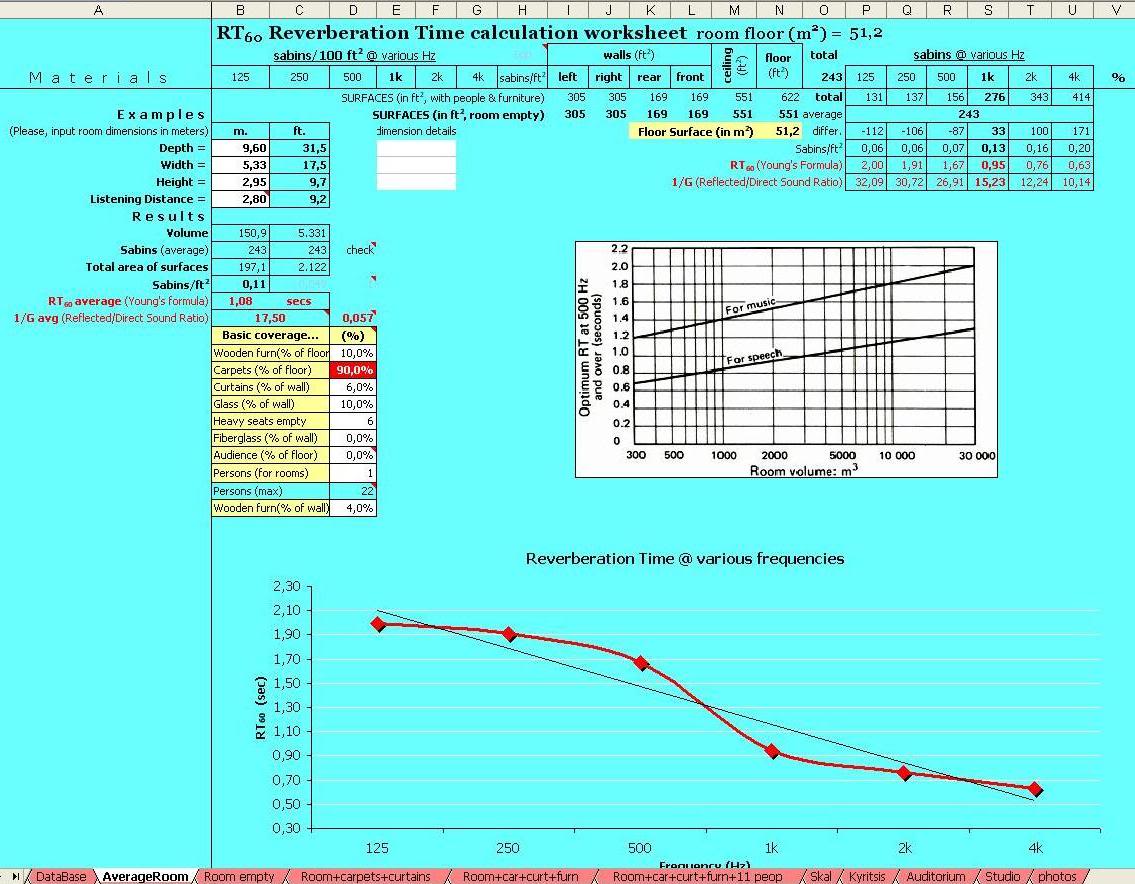
Task: Click the Glass percentage cell 10,0%
Action: click(353, 404)
